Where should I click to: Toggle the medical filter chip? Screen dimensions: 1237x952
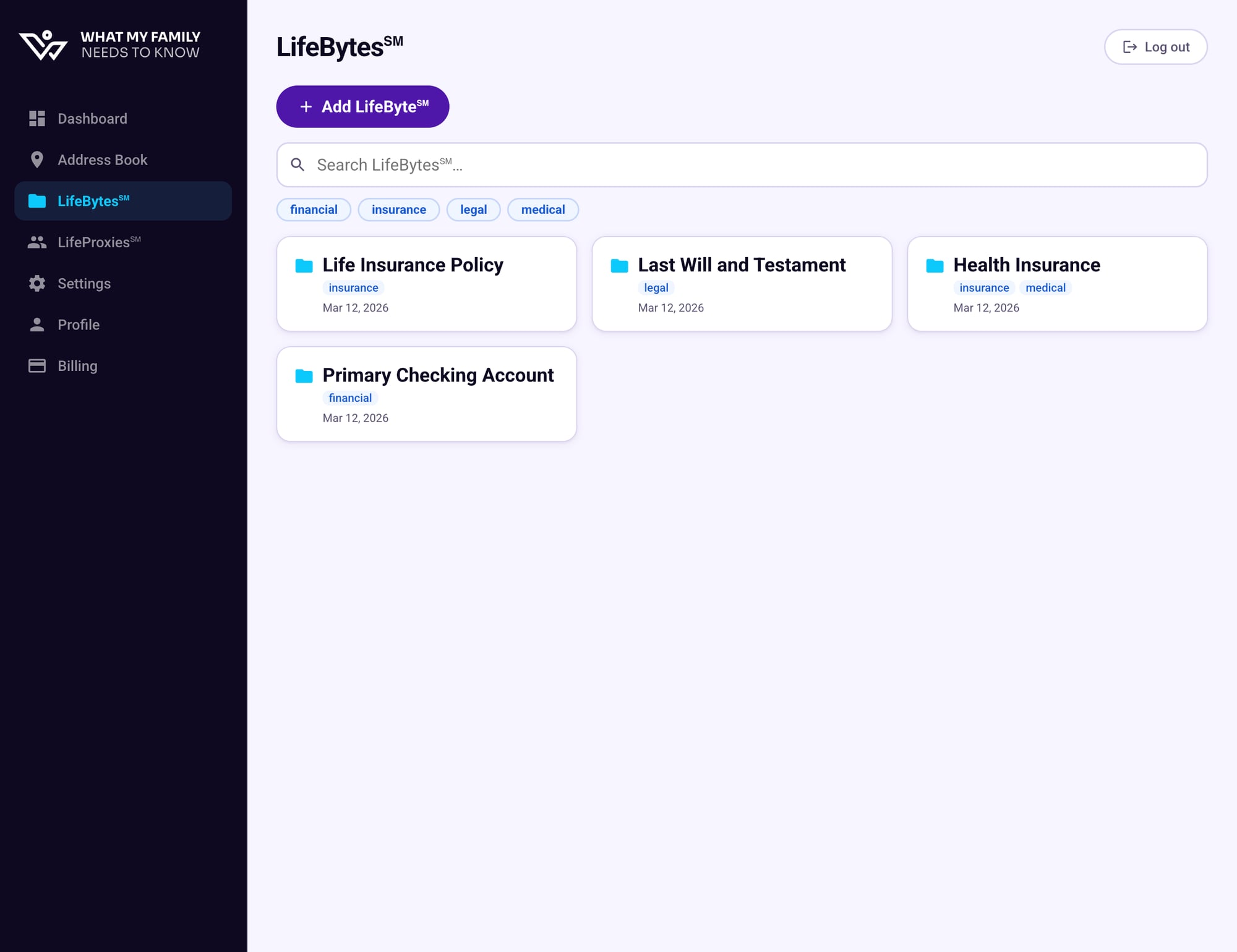(x=542, y=210)
